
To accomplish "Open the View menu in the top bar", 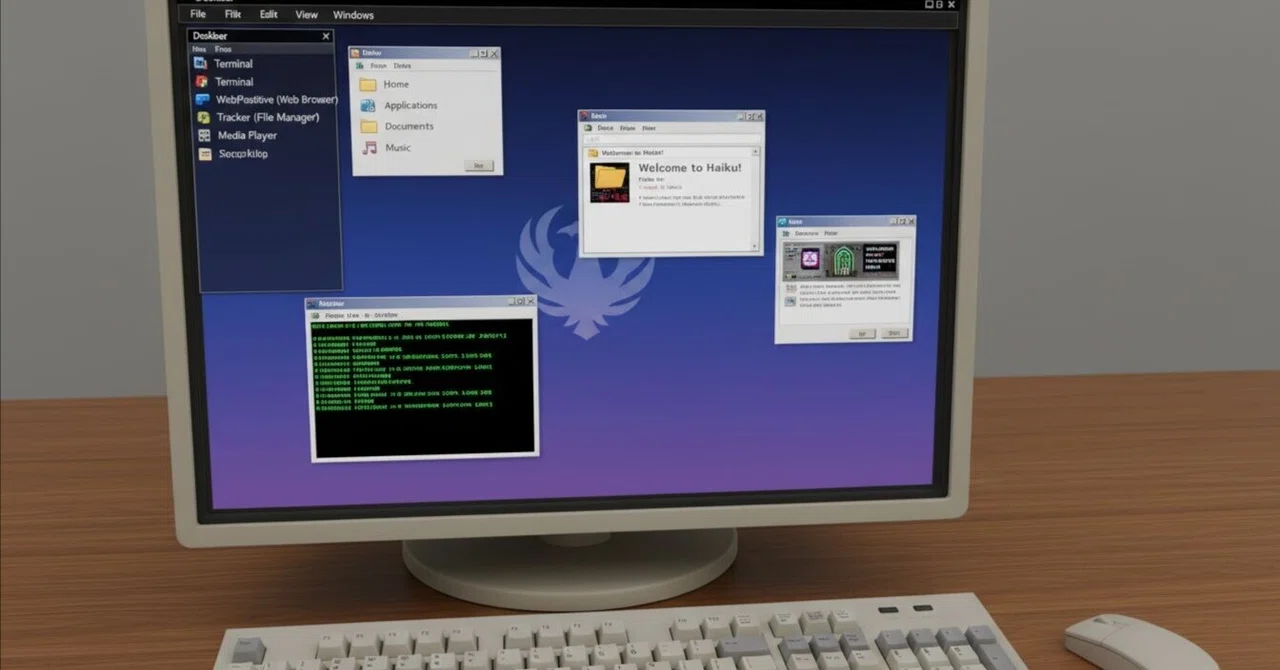I will [x=306, y=14].
